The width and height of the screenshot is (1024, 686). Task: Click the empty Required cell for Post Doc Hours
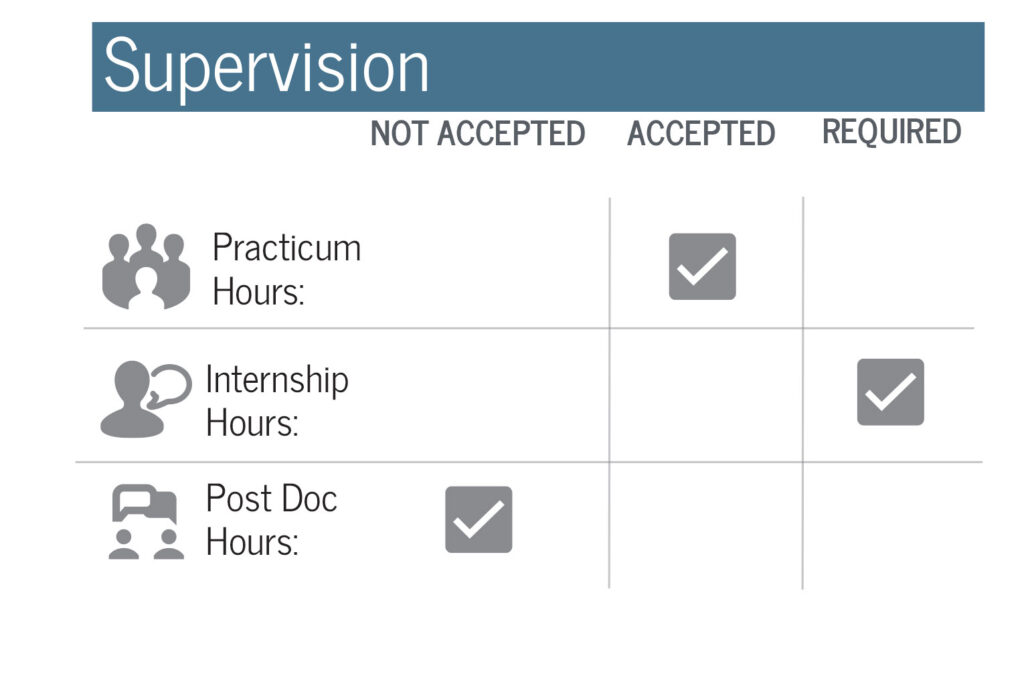[890, 524]
